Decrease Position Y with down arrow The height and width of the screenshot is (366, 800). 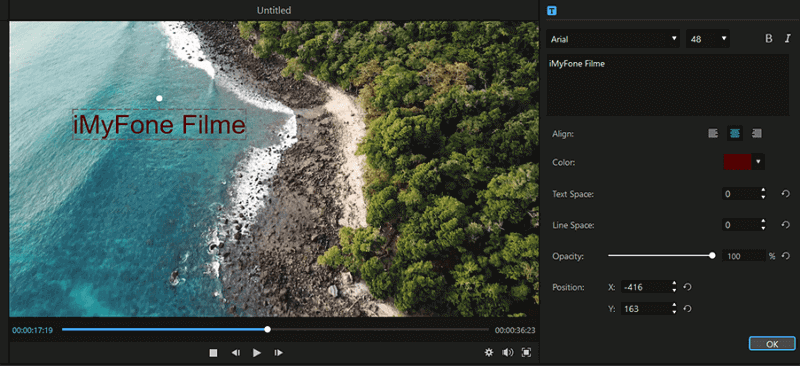[x=674, y=312]
